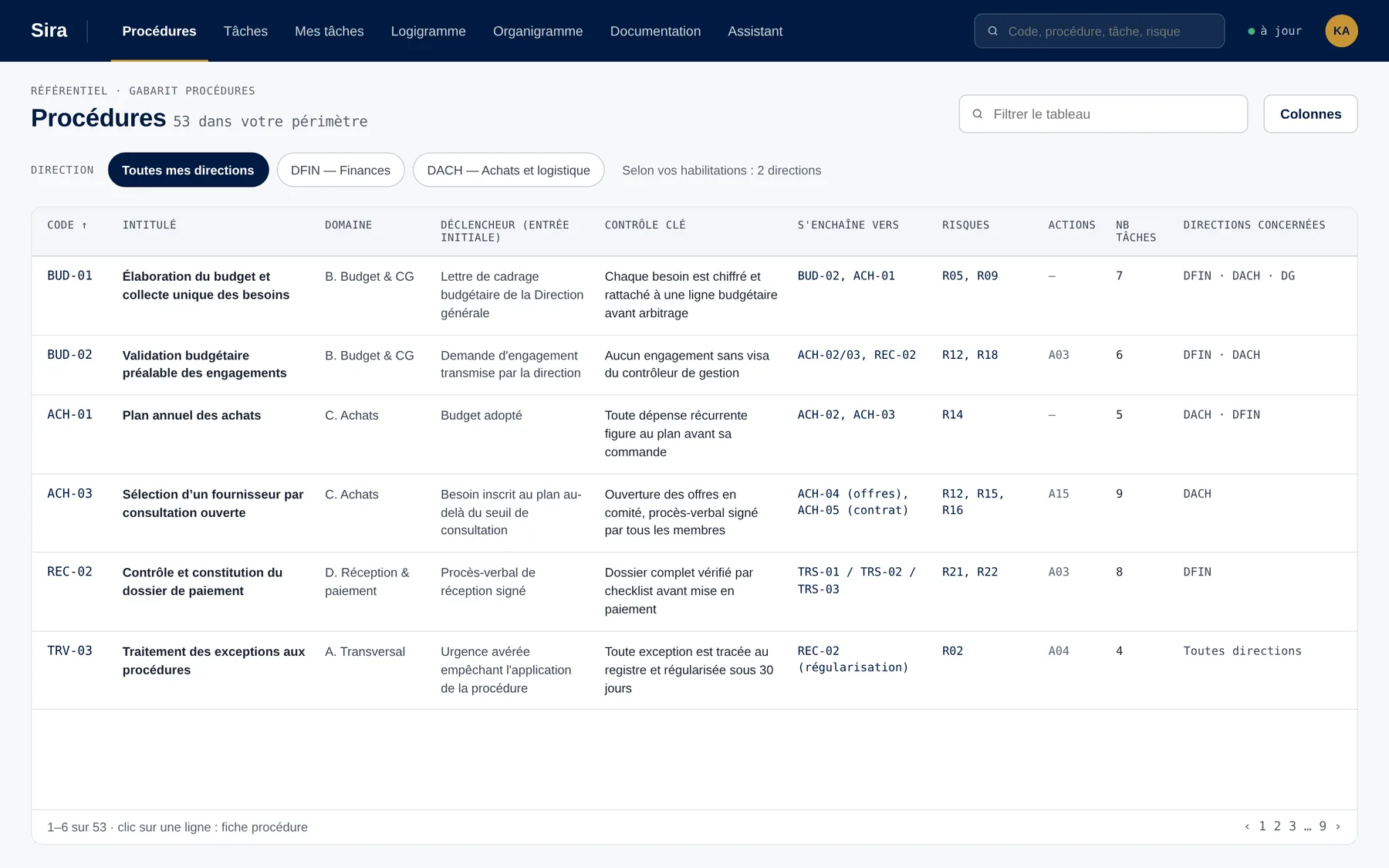Screen dimensions: 1389x868
Task: Go to next page arrow in pagination
Action: tap(1338, 826)
